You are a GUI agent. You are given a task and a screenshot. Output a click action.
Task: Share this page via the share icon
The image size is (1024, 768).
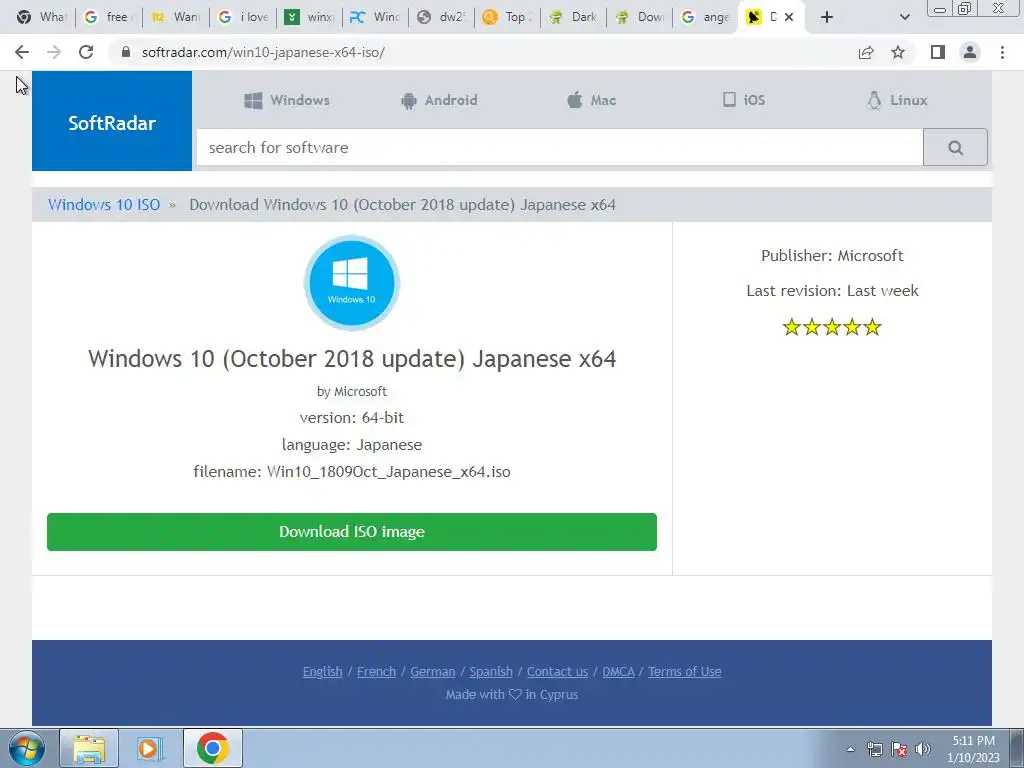pyautogui.click(x=866, y=52)
